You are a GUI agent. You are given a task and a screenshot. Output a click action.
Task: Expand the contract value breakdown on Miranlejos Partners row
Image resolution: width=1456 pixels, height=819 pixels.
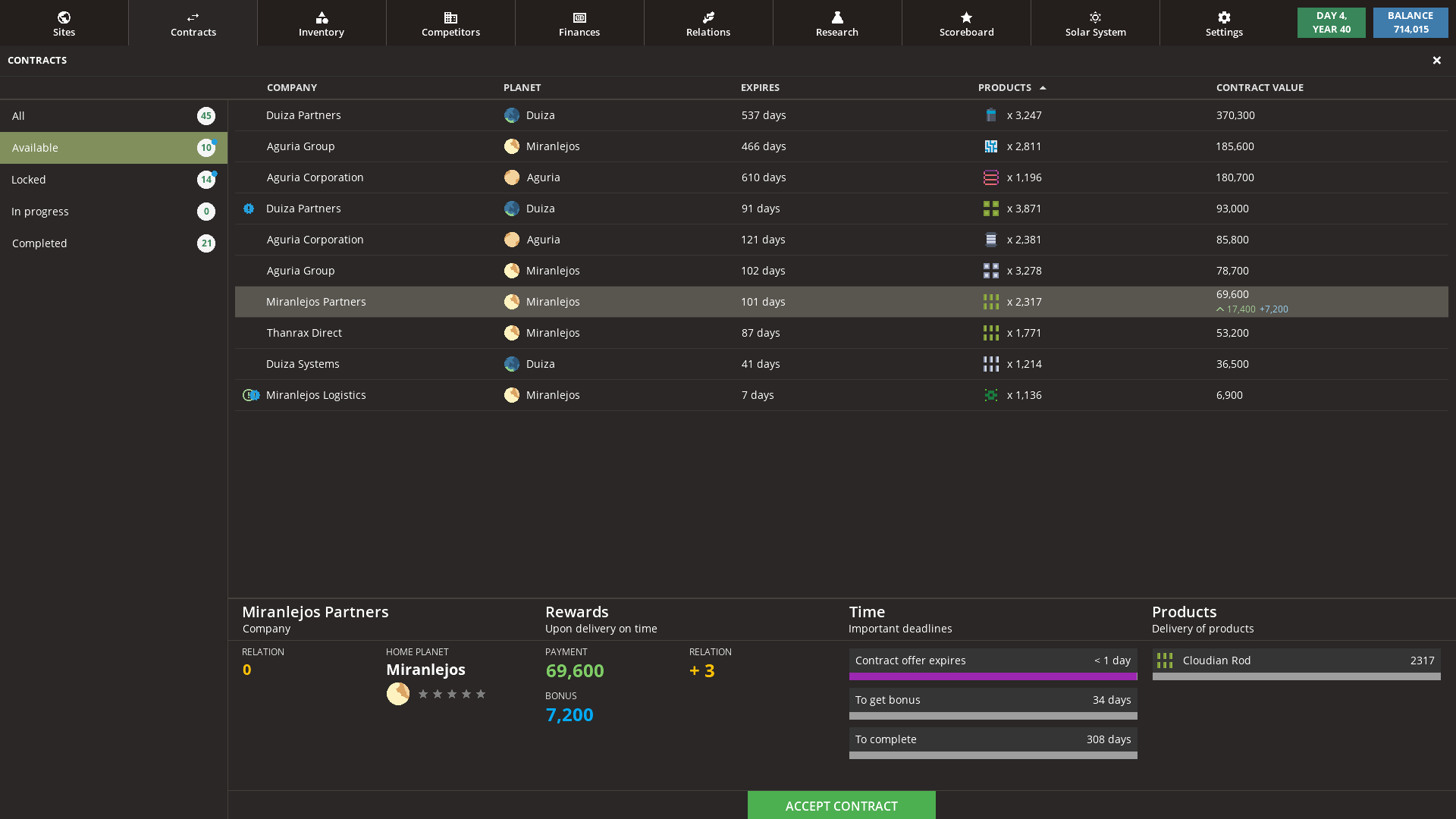pos(1219,309)
